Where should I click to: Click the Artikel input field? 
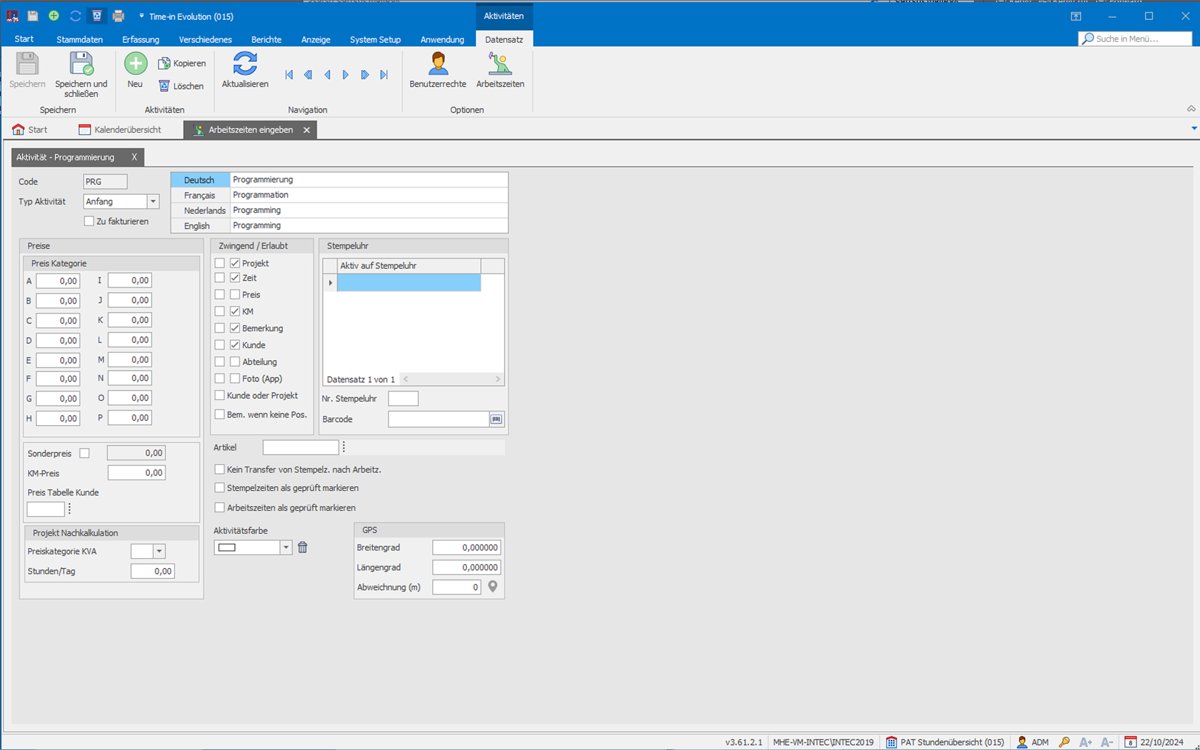tap(300, 447)
